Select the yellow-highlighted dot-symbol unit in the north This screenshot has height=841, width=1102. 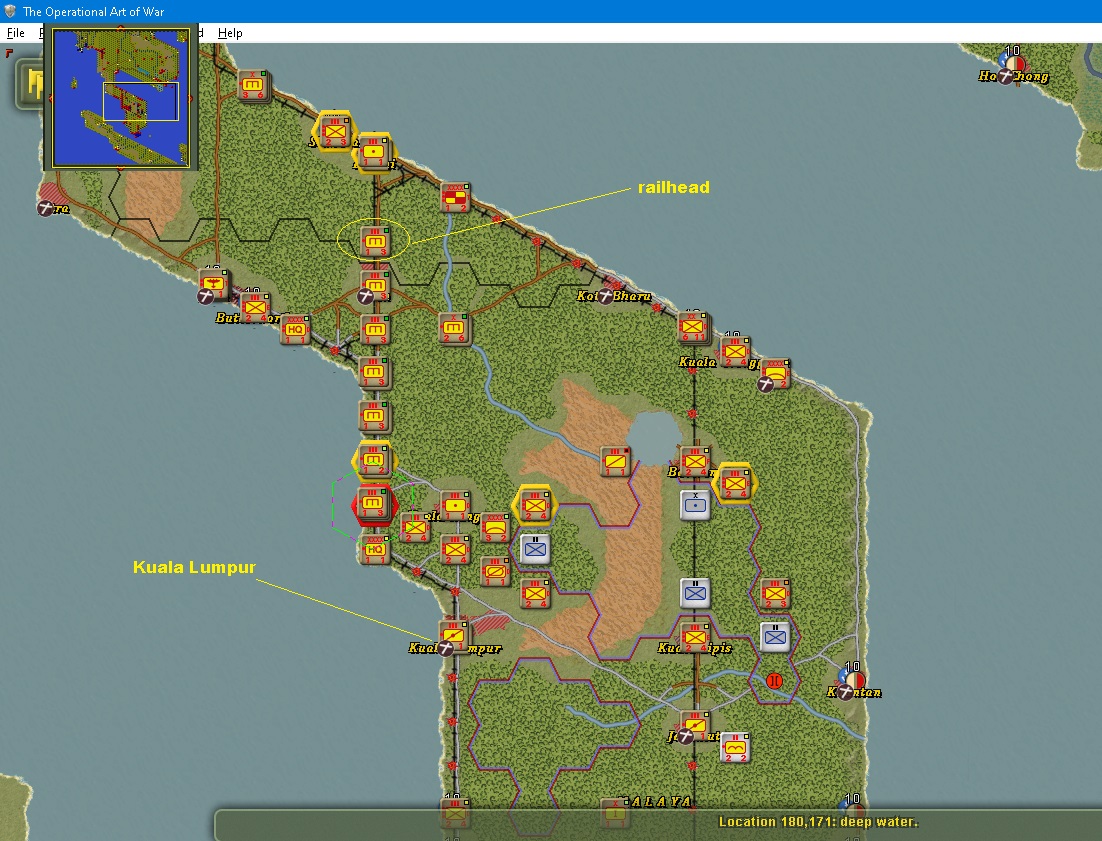[x=374, y=152]
